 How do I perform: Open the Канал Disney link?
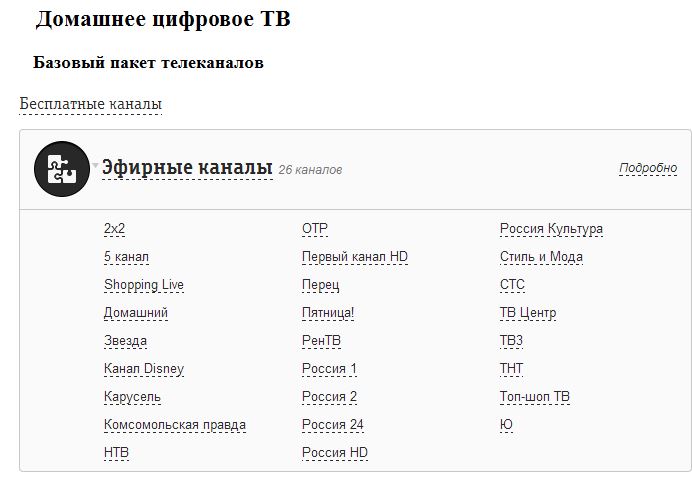tap(144, 369)
